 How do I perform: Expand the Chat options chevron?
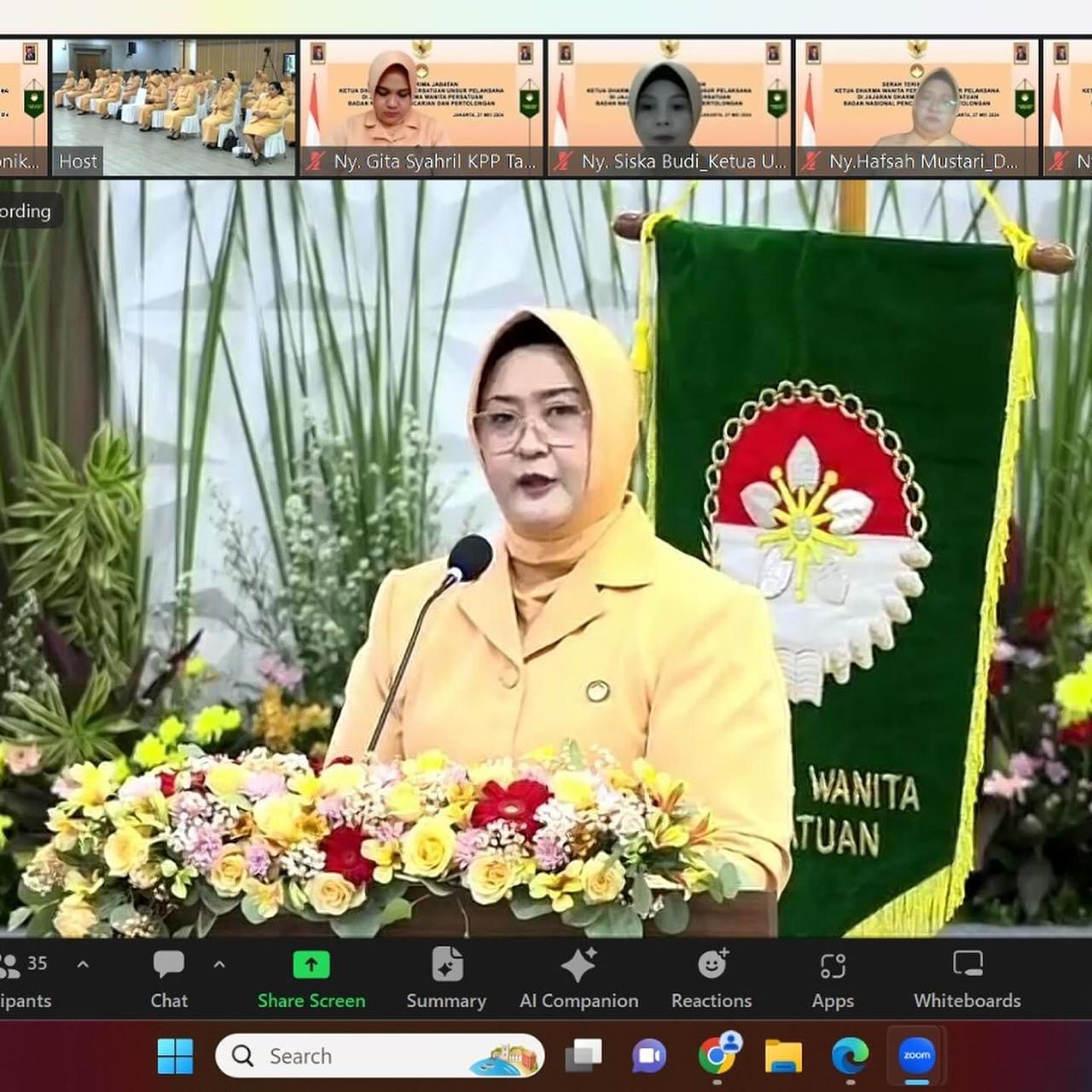coord(219,965)
